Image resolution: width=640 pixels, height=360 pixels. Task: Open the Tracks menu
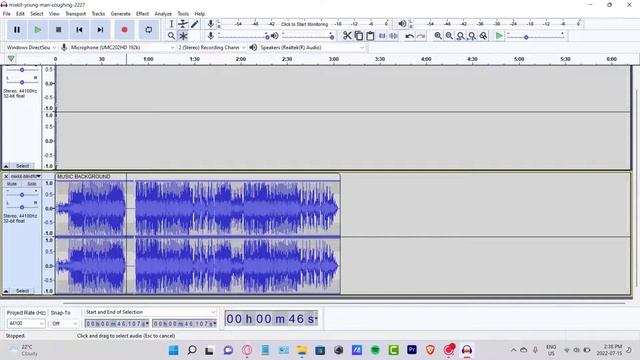(98, 13)
